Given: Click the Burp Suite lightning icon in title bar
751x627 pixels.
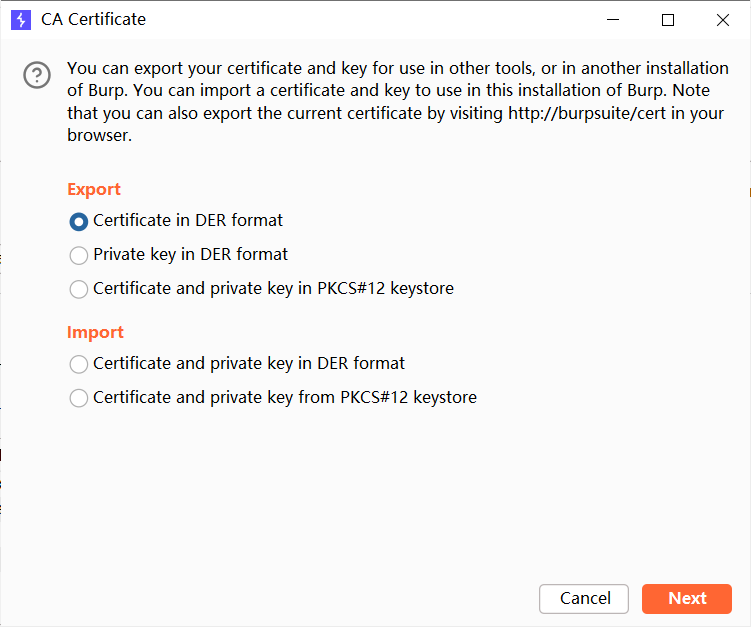Looking at the screenshot, I should pyautogui.click(x=20, y=19).
